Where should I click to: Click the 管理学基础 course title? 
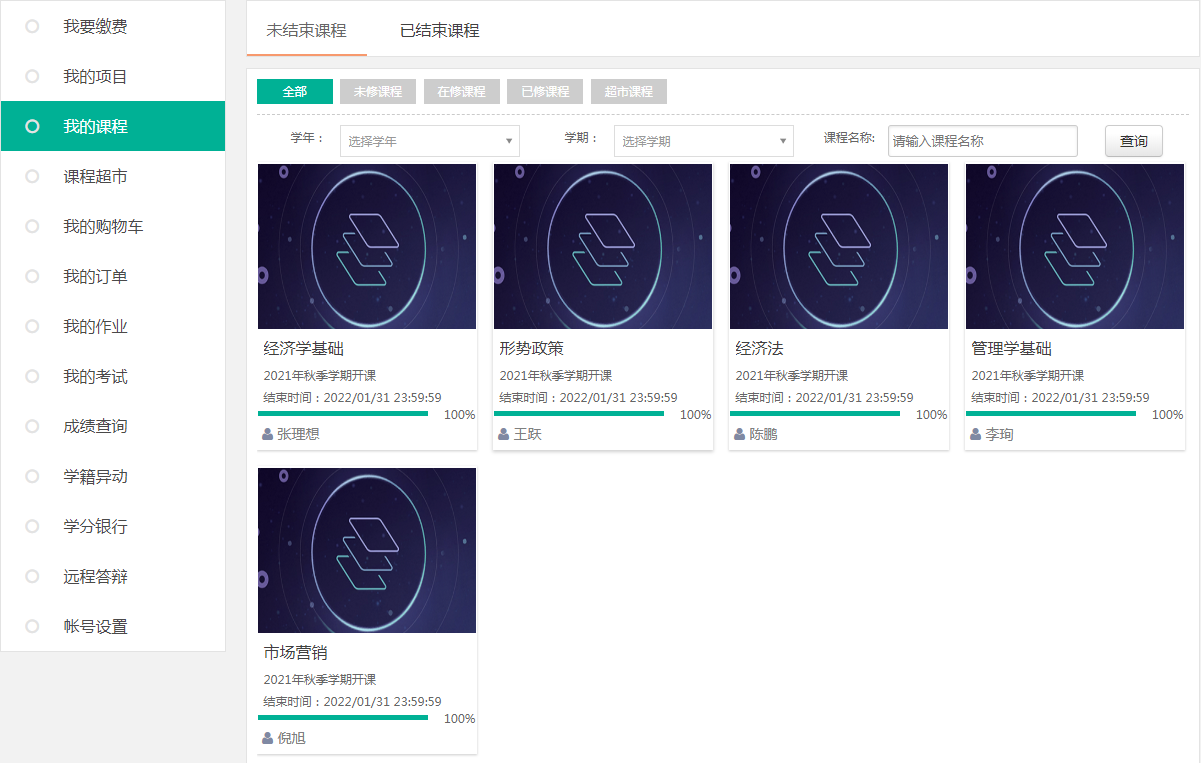click(1012, 349)
